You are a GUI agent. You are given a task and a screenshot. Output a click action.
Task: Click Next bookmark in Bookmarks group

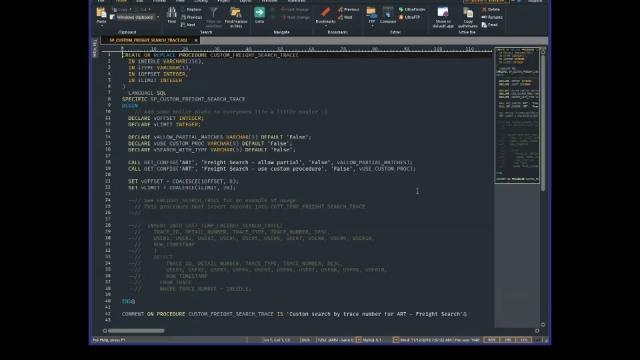pyautogui.click(x=345, y=17)
